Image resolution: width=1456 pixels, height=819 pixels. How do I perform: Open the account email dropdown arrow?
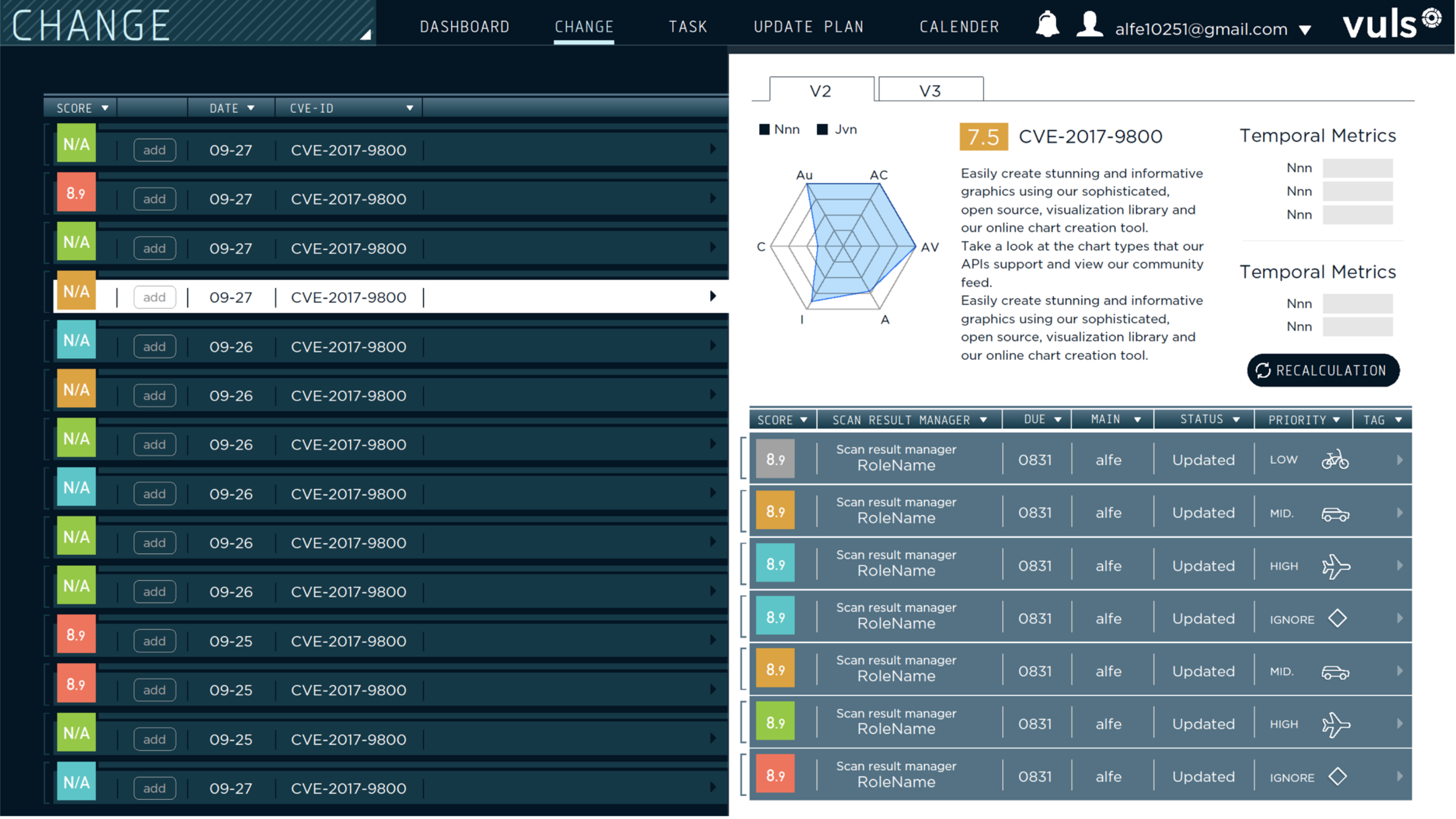coord(1305,30)
